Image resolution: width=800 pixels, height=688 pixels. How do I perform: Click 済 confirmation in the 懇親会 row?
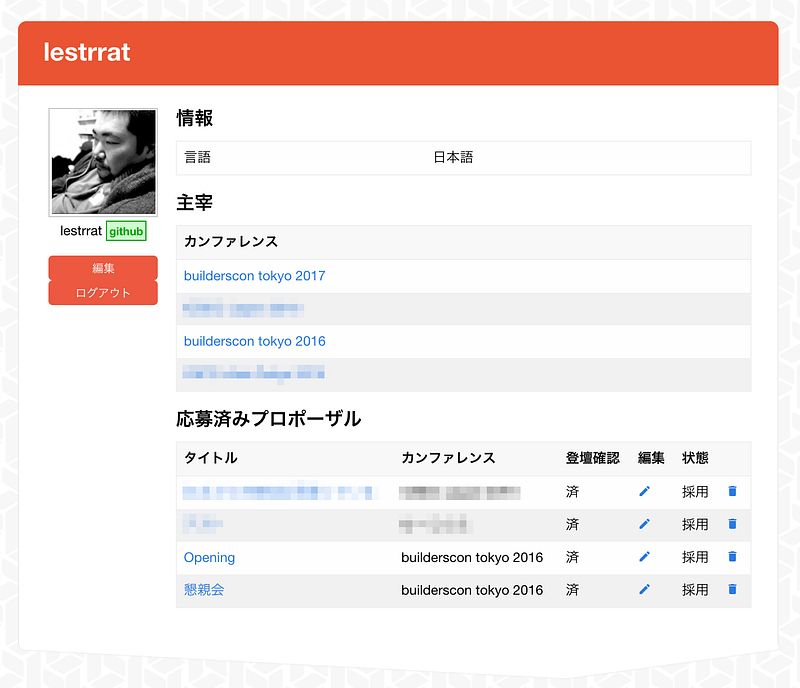pyautogui.click(x=572, y=590)
